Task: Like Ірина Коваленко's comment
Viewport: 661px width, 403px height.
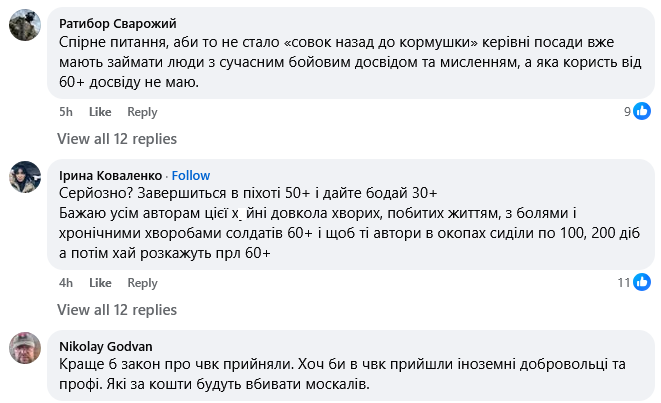Action: [x=100, y=283]
